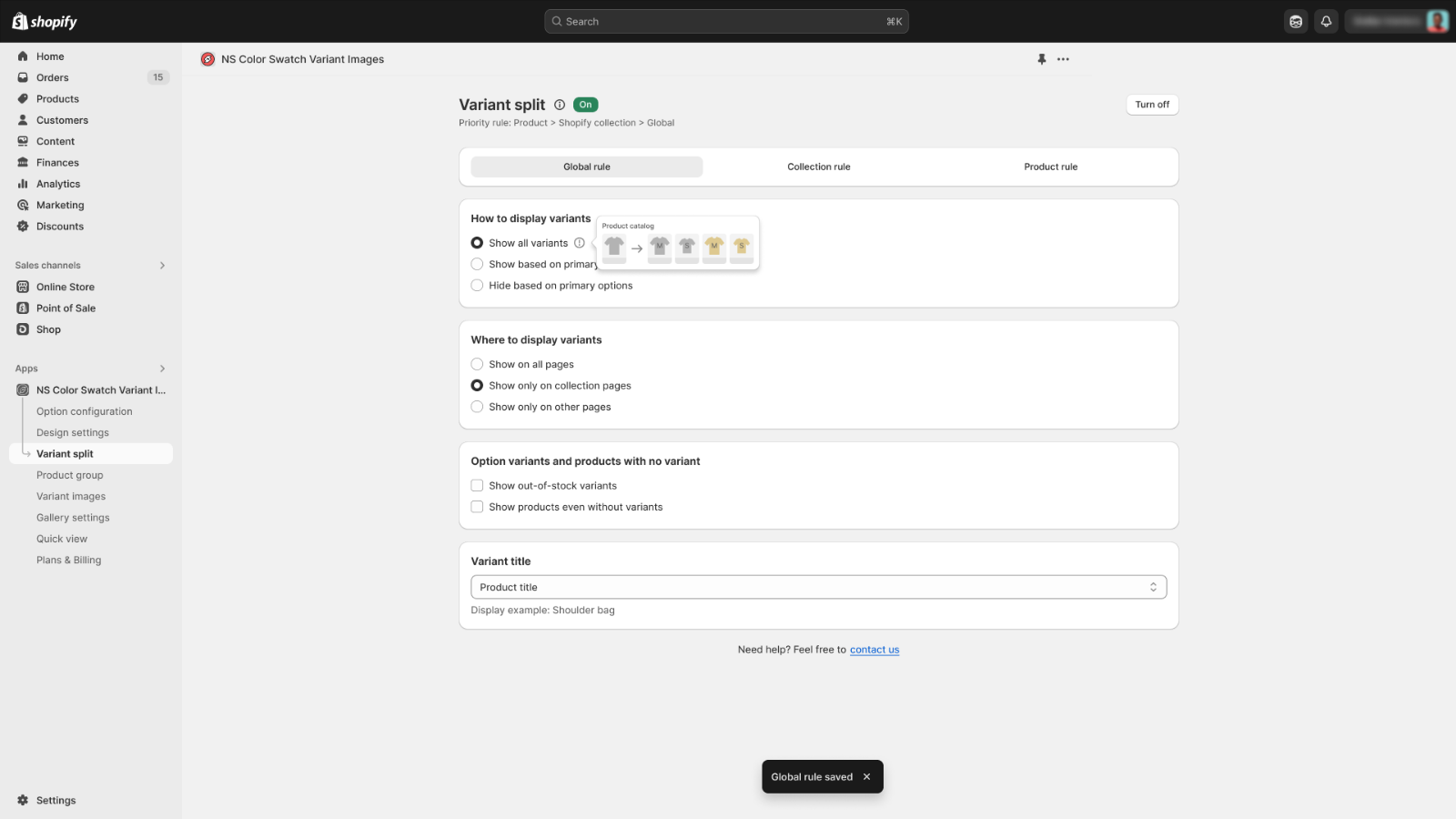Select Show only on other pages radio
This screenshot has width=1456, height=819.
click(477, 407)
